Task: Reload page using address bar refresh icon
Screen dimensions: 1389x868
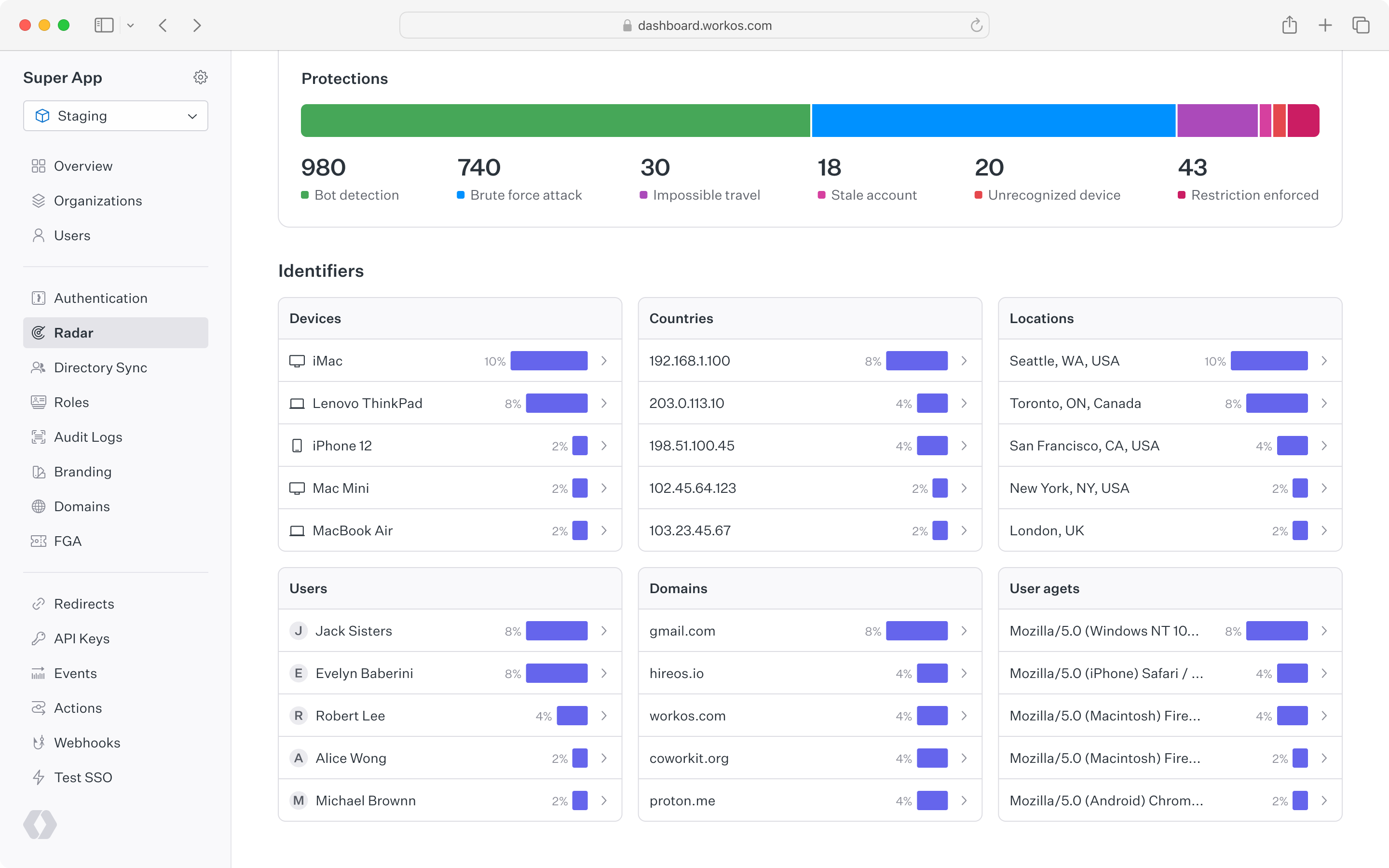Action: pyautogui.click(x=976, y=25)
